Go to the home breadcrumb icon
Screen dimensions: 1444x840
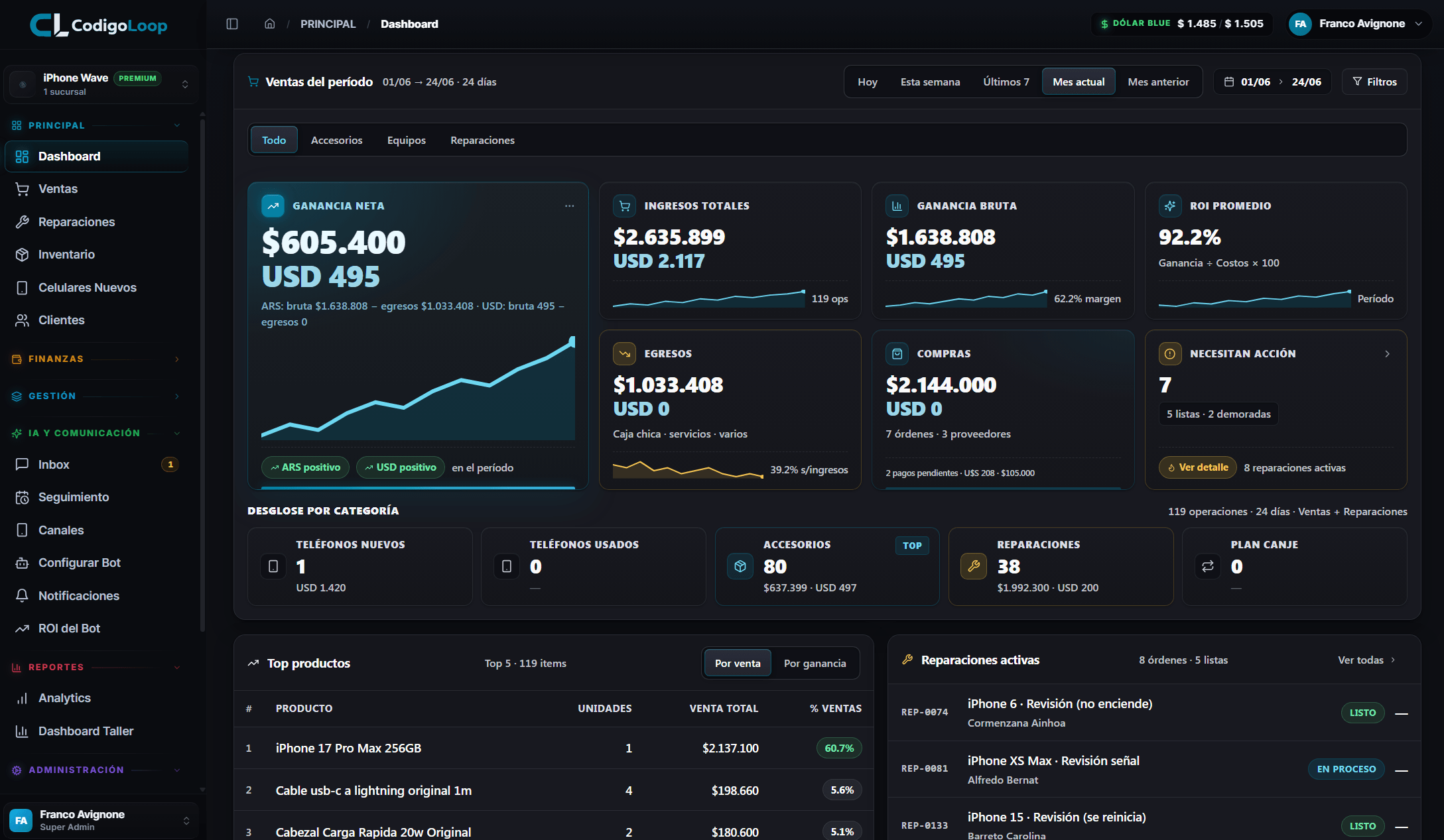point(270,24)
